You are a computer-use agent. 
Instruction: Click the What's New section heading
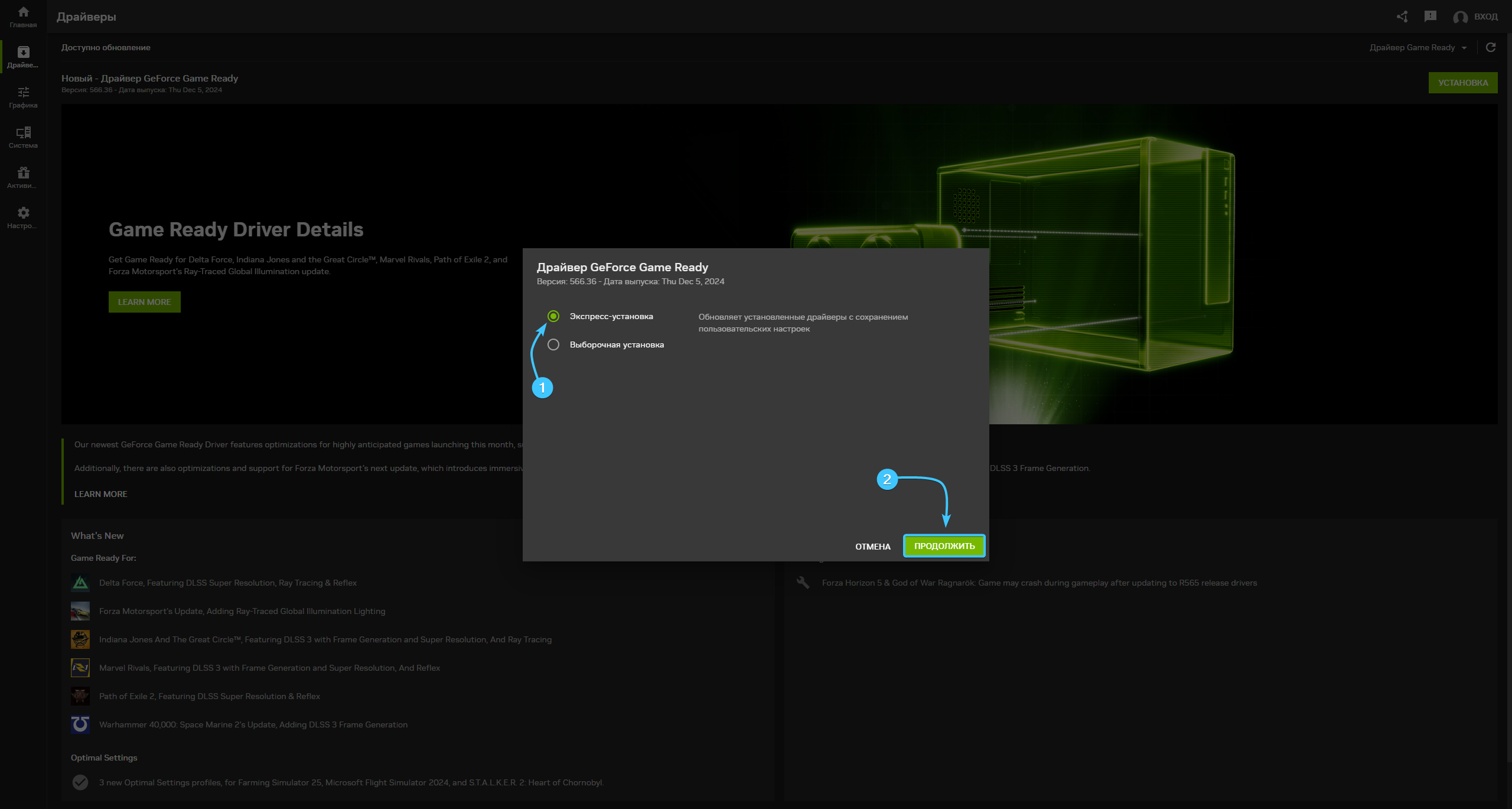[97, 535]
